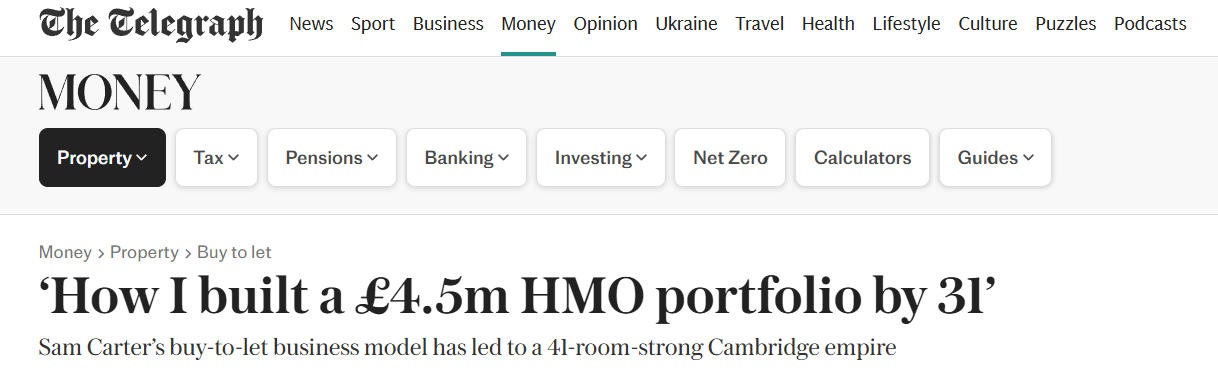1218x387 pixels.
Task: Open the Guides dropdown menu
Action: click(995, 158)
